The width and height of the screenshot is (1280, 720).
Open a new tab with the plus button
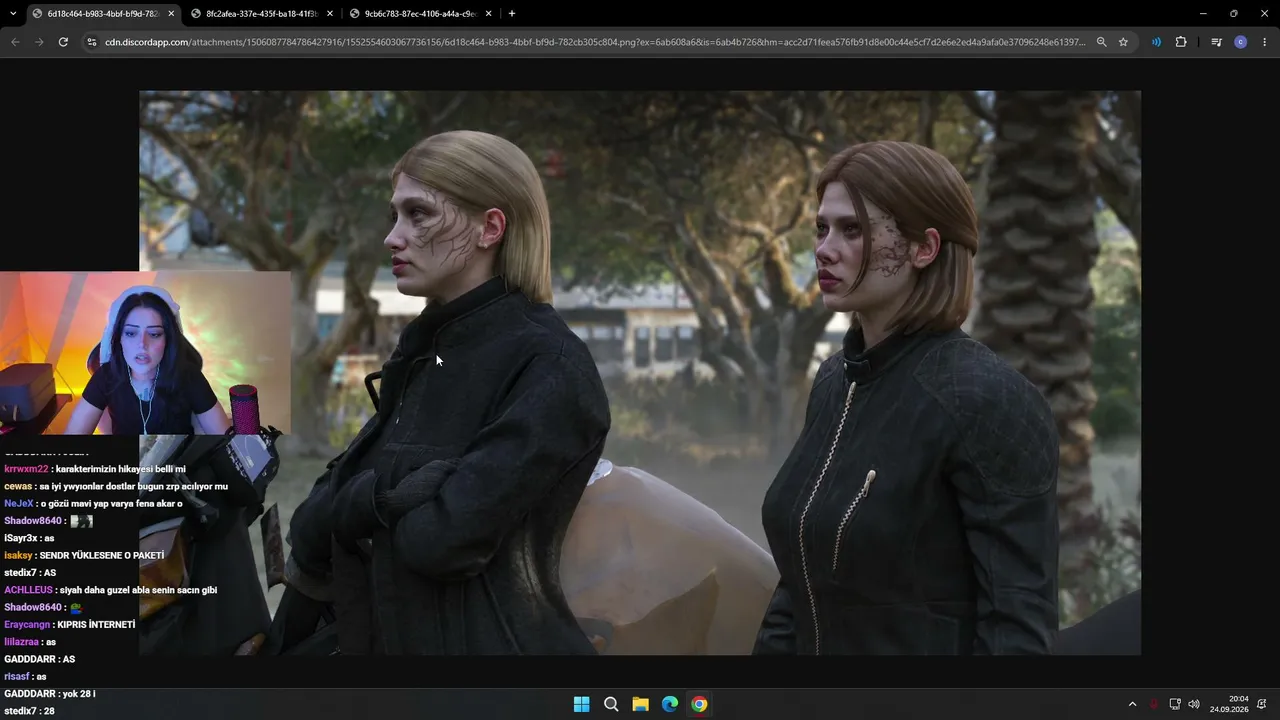click(x=512, y=14)
